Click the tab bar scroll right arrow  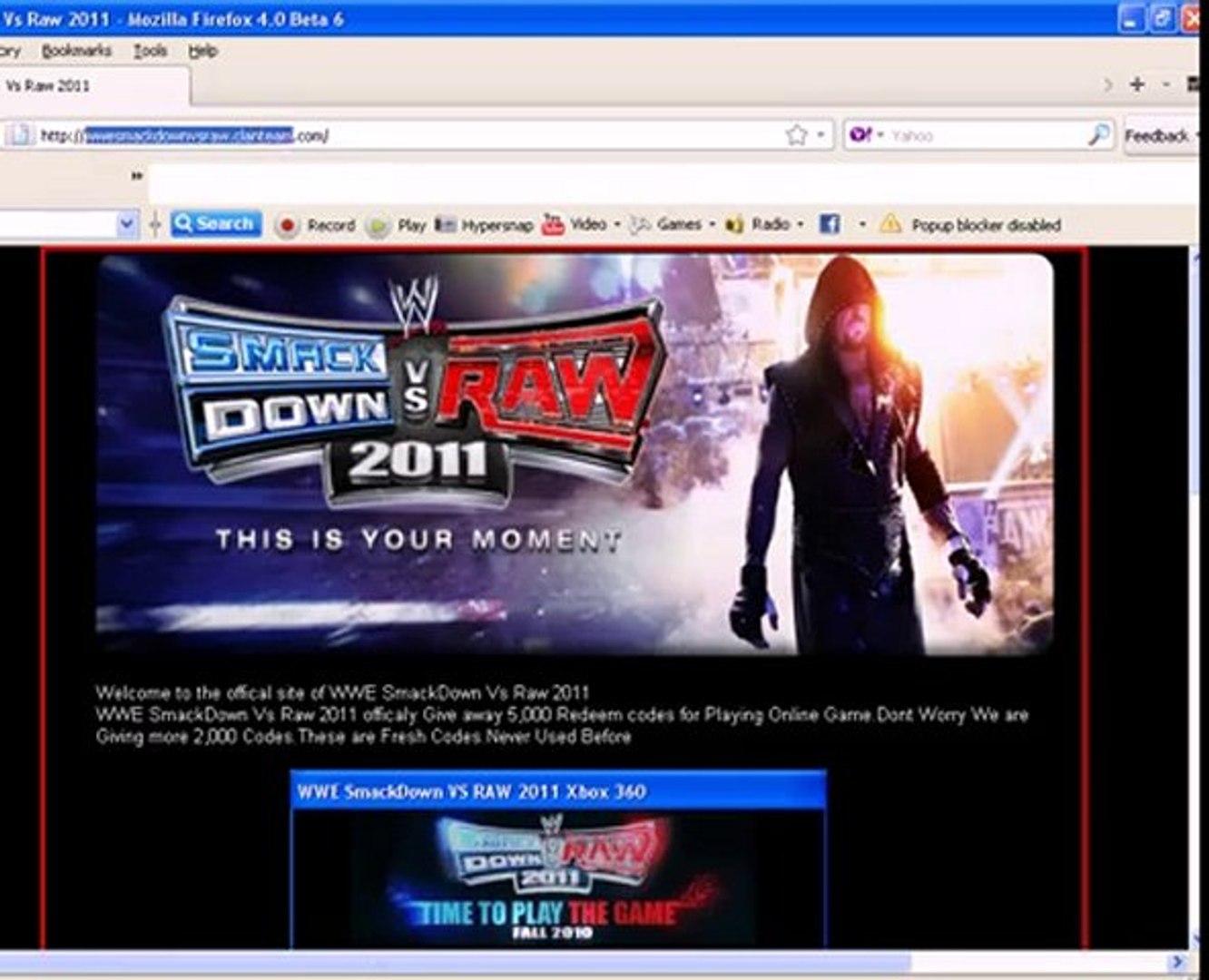pyautogui.click(x=1107, y=84)
